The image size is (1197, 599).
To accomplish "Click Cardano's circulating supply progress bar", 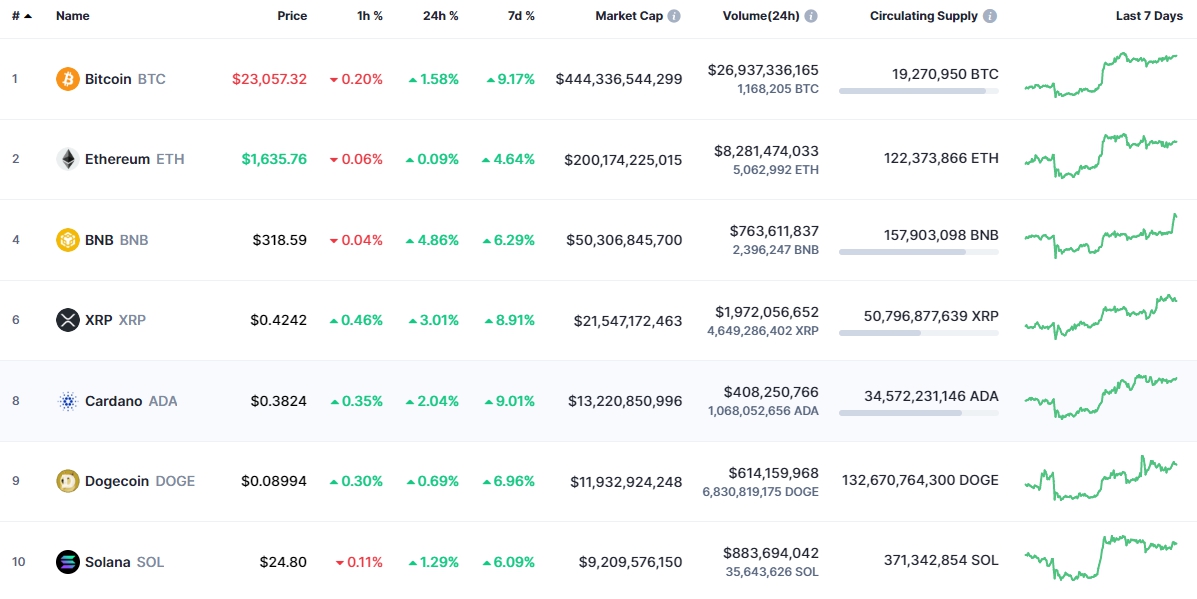I will 918,413.
